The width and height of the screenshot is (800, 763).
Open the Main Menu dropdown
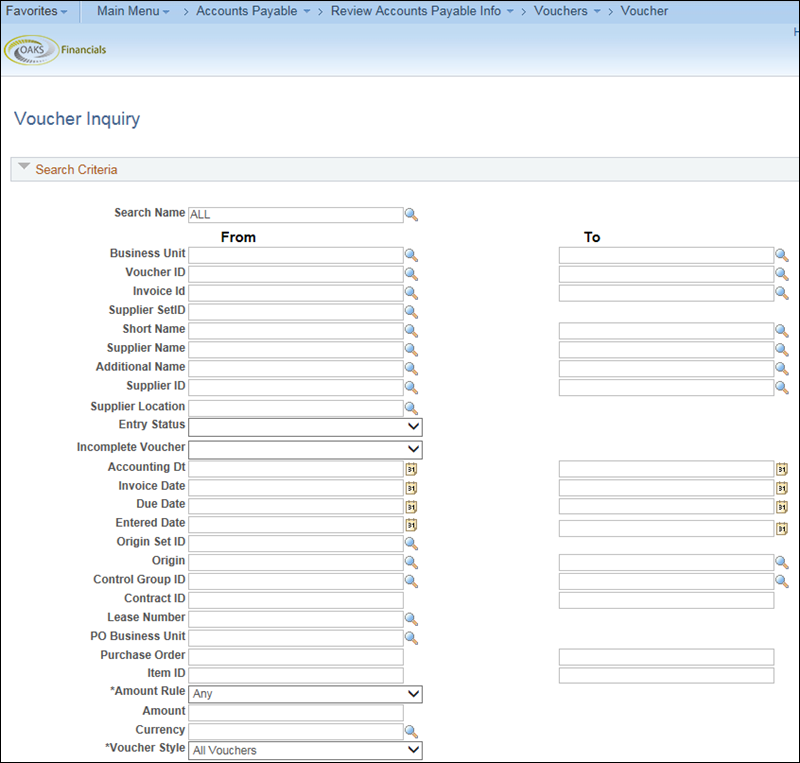(x=133, y=11)
